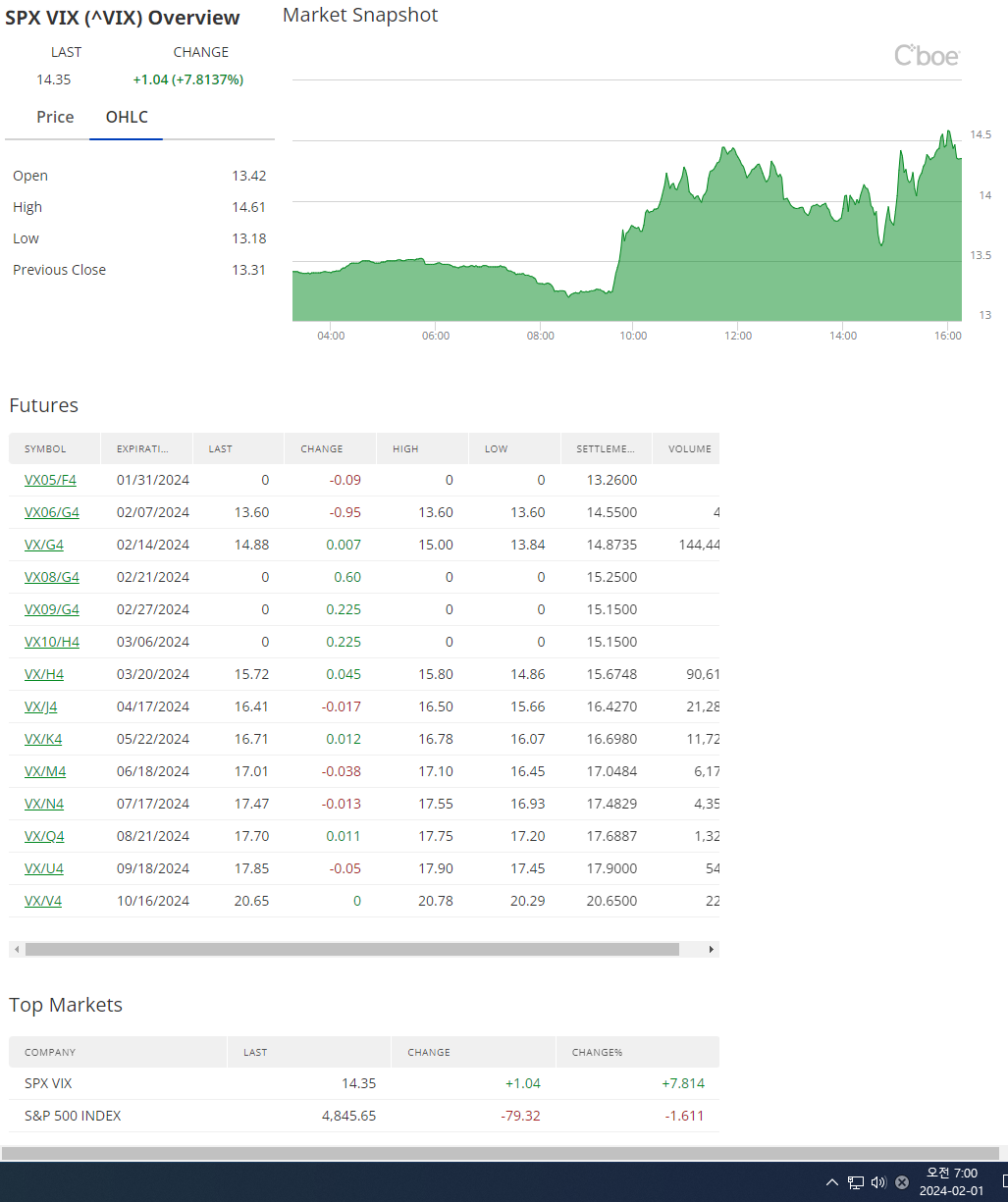Image resolution: width=1008 pixels, height=1202 pixels.
Task: Switch to the Price tab
Action: point(55,117)
